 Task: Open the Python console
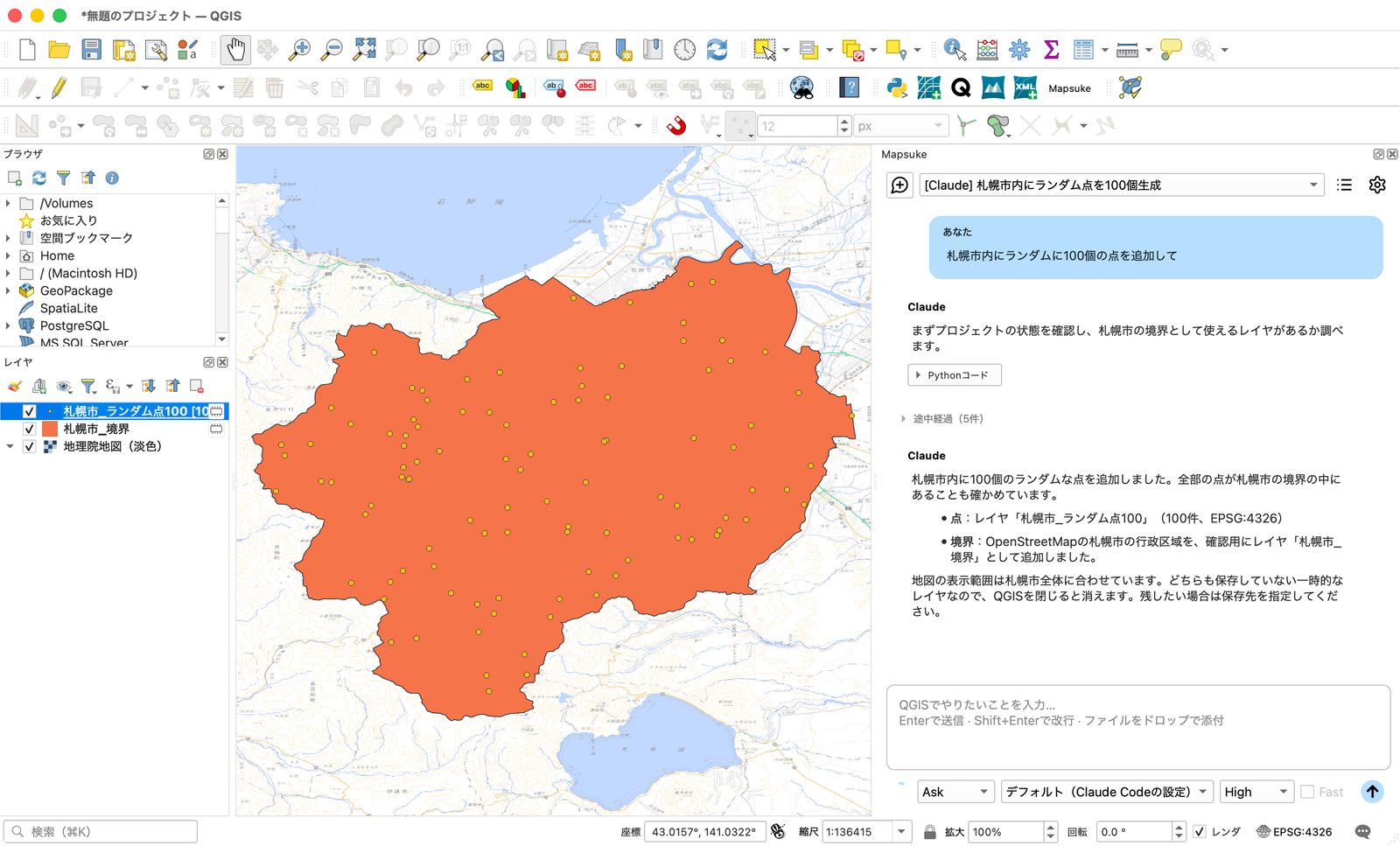[x=897, y=87]
